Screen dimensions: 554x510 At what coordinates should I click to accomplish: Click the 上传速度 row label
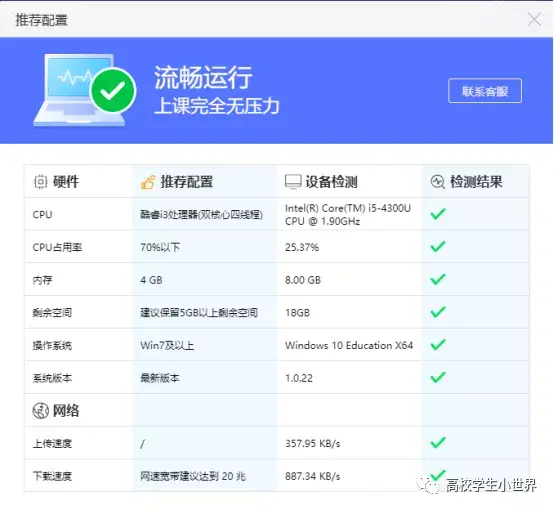pos(52,443)
